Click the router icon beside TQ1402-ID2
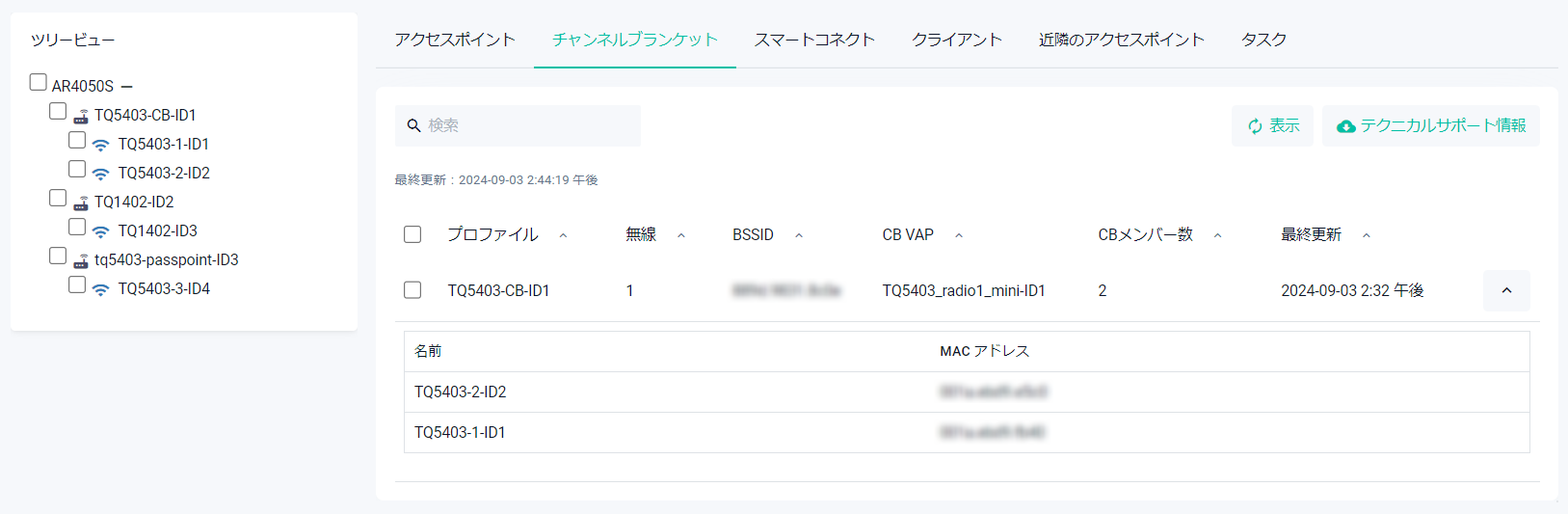Image resolution: width=1568 pixels, height=514 pixels. pos(81,203)
